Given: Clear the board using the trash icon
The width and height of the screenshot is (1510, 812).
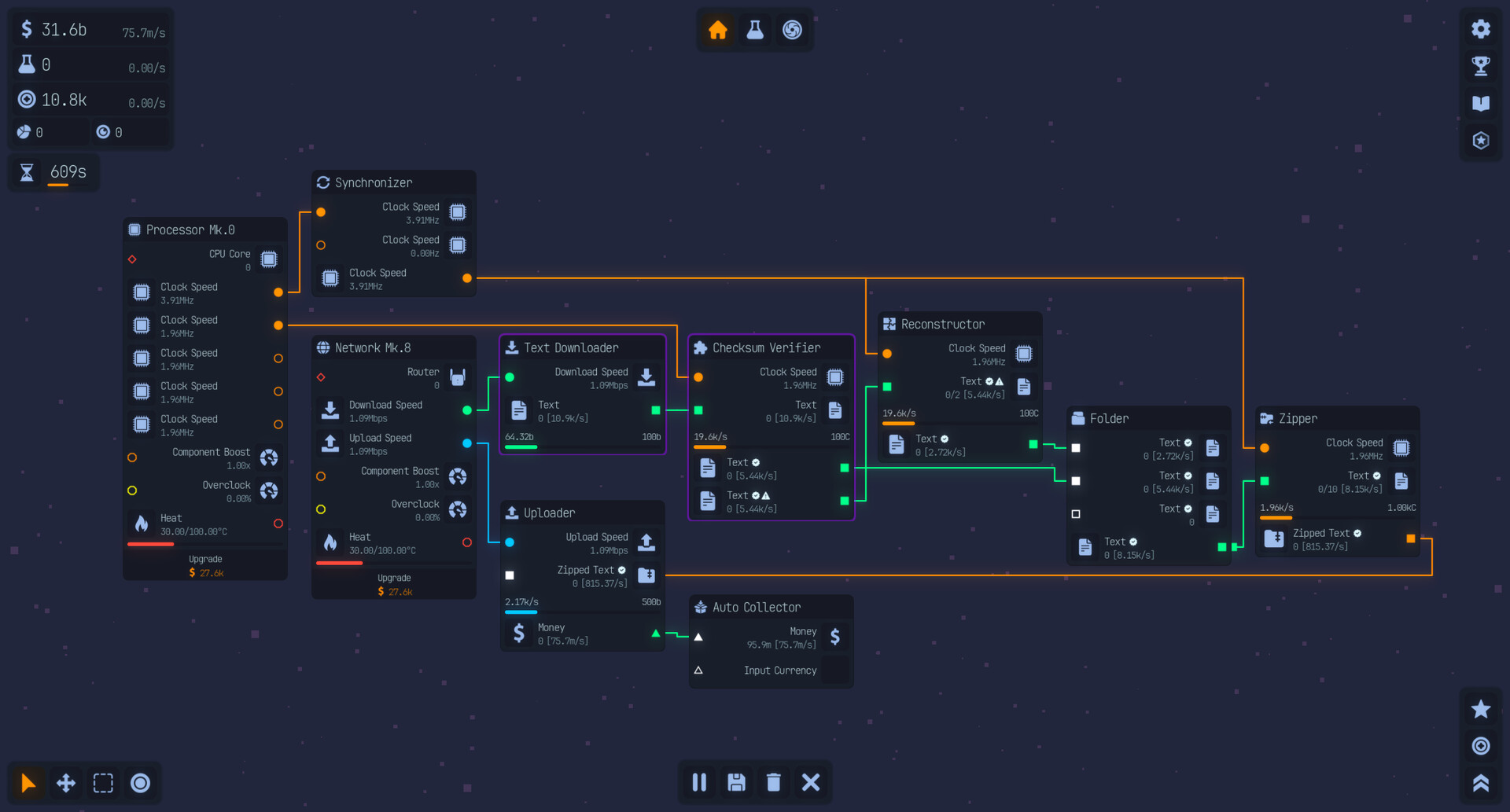Looking at the screenshot, I should point(774,782).
